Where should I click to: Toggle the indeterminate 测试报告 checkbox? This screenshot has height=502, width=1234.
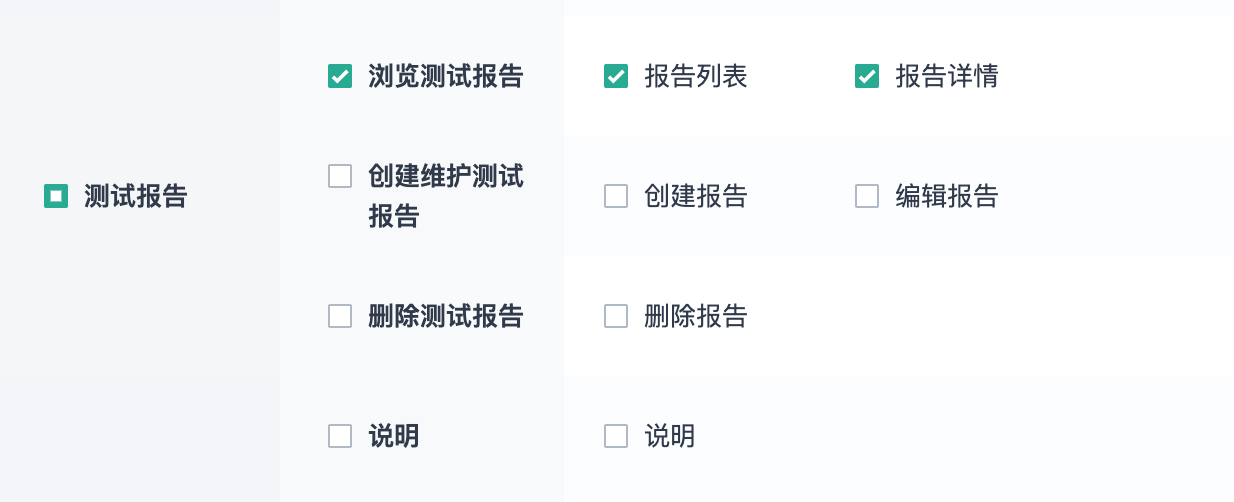pyautogui.click(x=56, y=196)
